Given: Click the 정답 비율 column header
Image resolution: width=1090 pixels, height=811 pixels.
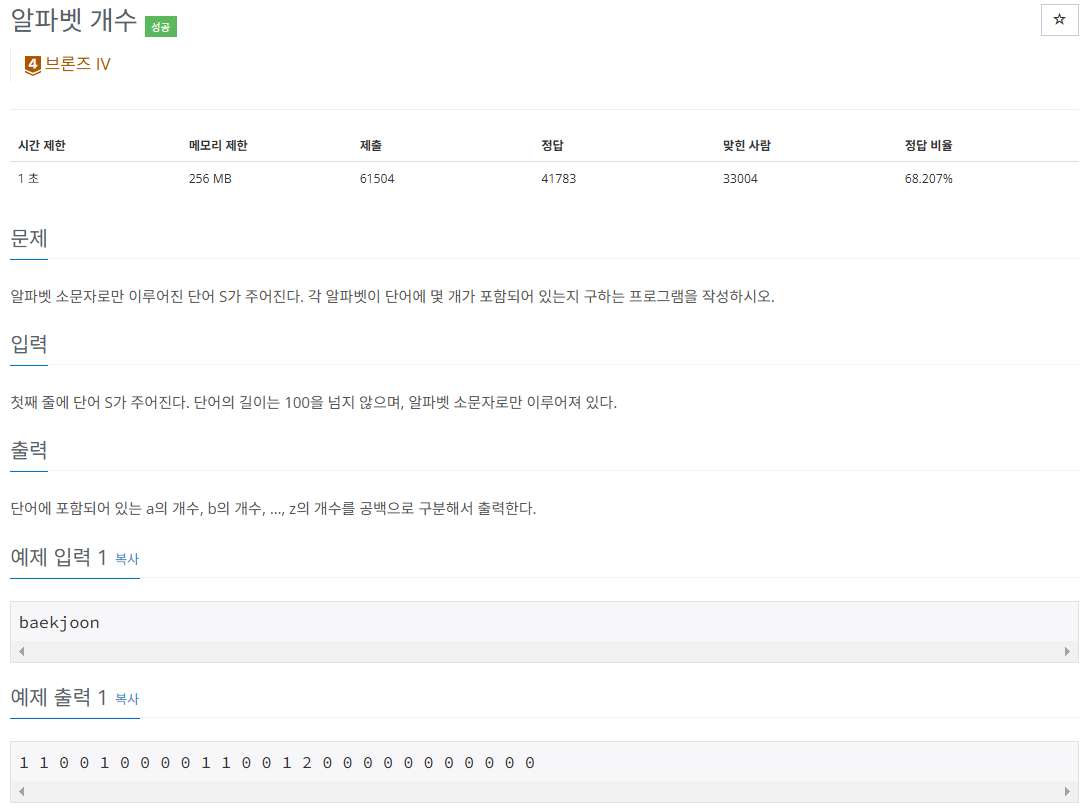Looking at the screenshot, I should tap(928, 145).
